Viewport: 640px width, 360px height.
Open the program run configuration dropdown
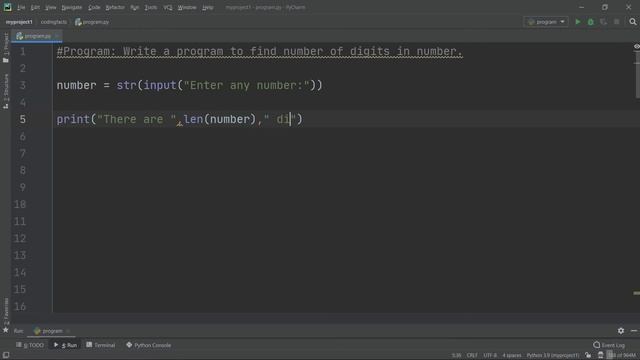click(x=546, y=22)
